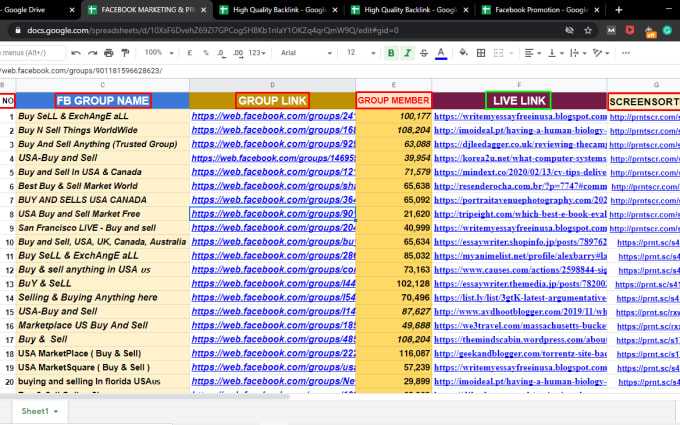The height and width of the screenshot is (425, 680).
Task: Open the tripeight.com live link
Action: point(520,214)
